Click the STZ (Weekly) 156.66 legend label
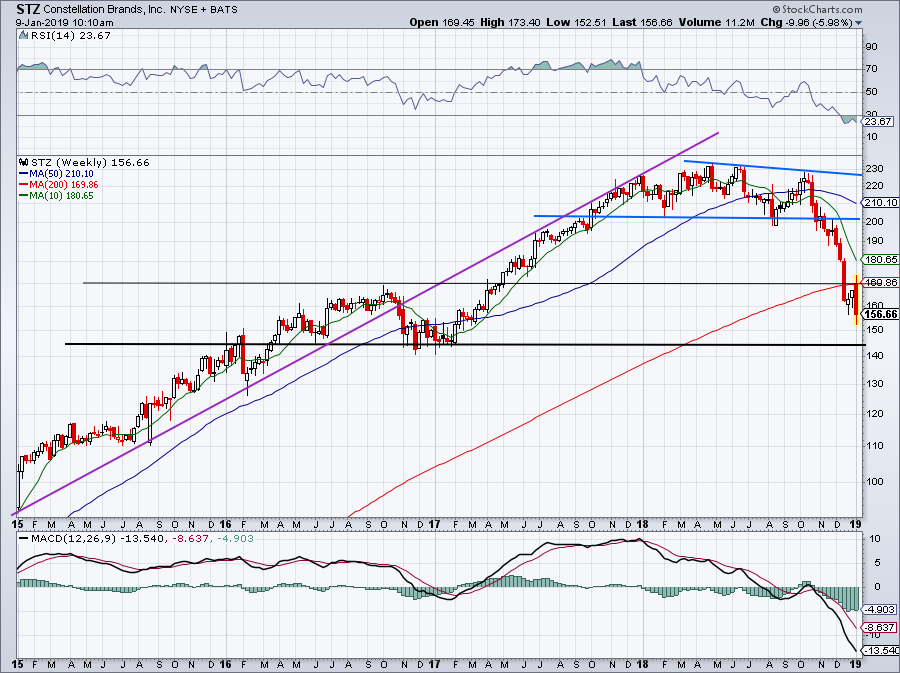Viewport: 900px width, 673px height. [x=90, y=162]
